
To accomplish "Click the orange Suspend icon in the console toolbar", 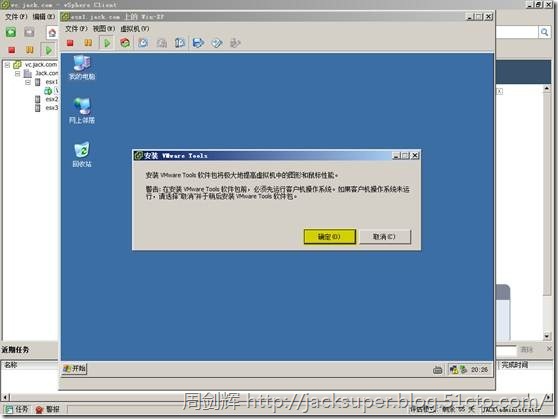I will pyautogui.click(x=88, y=43).
